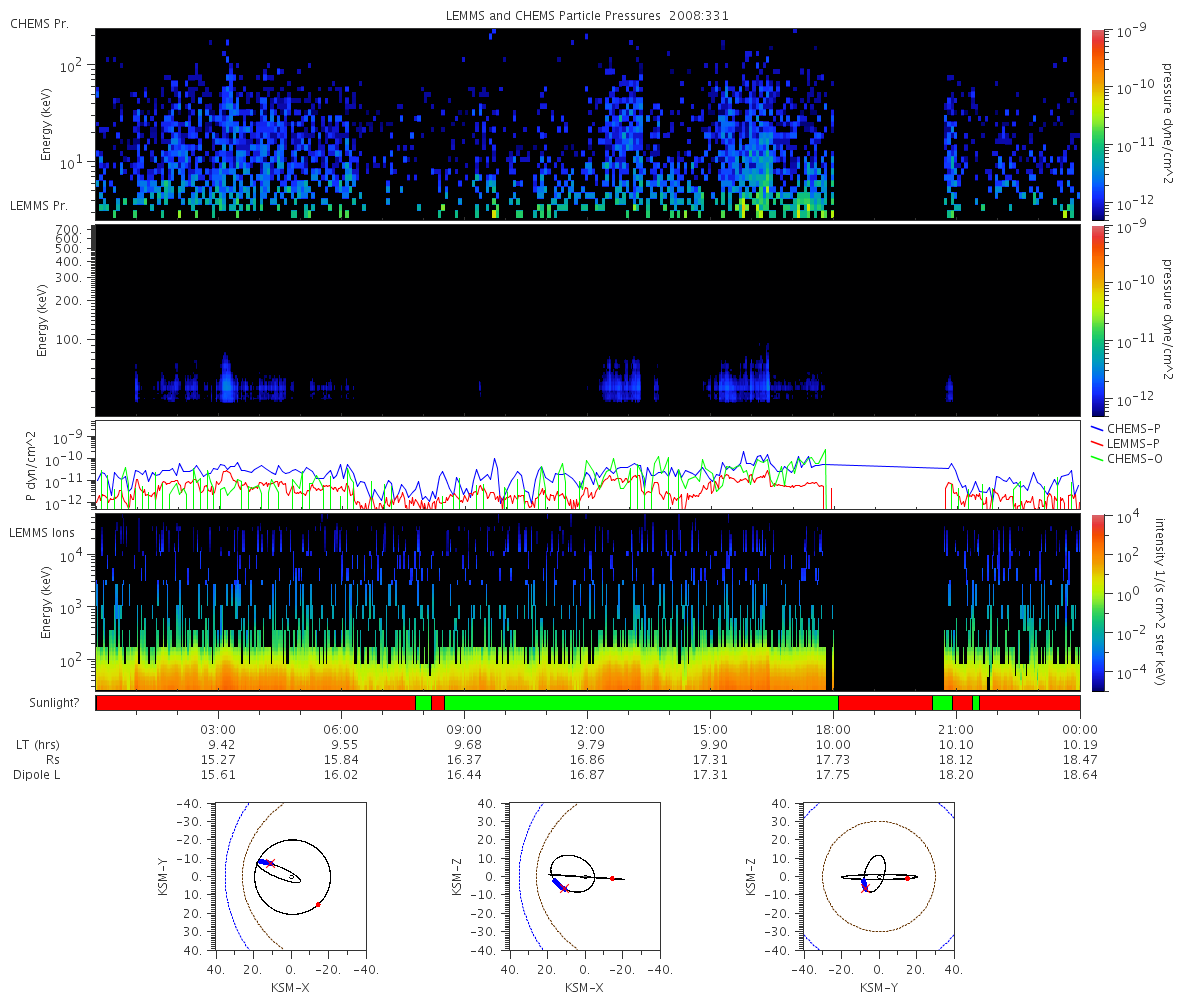Click the KSM-X versus KSM-Z orbit plot
This screenshot has width=1200, height=1000.
click(584, 876)
